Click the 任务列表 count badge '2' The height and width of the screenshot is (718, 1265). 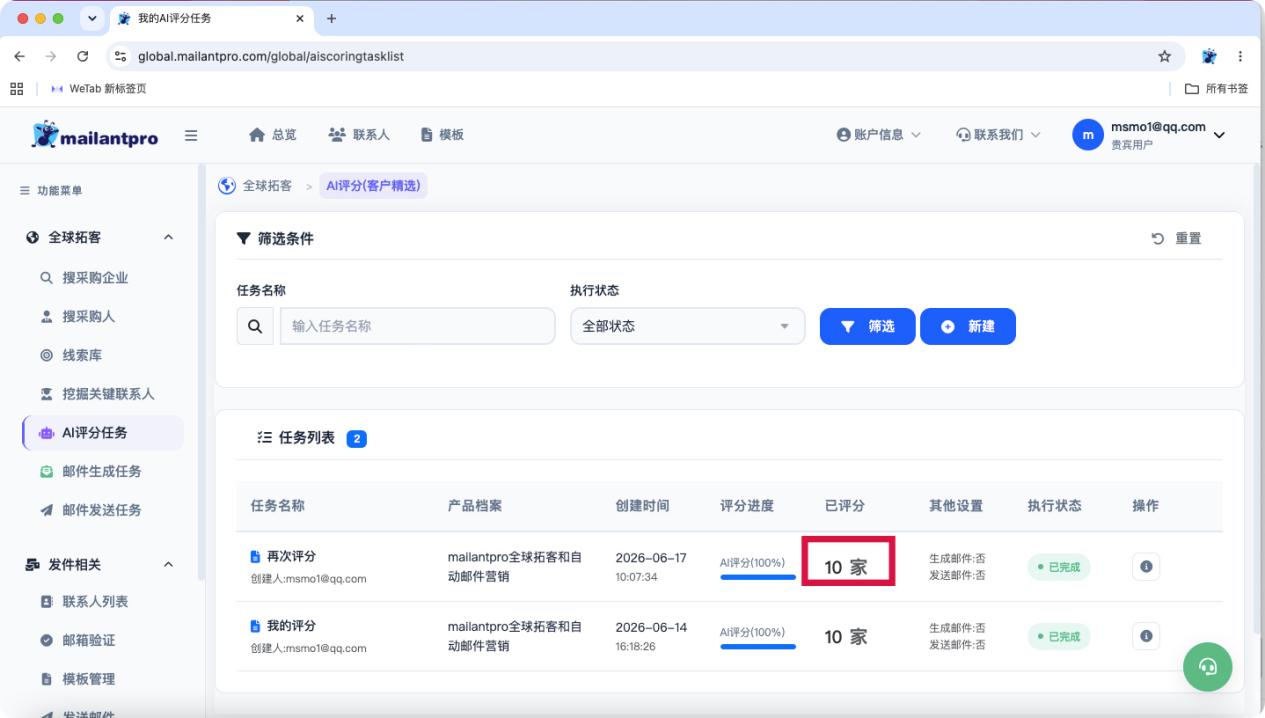pyautogui.click(x=356, y=438)
